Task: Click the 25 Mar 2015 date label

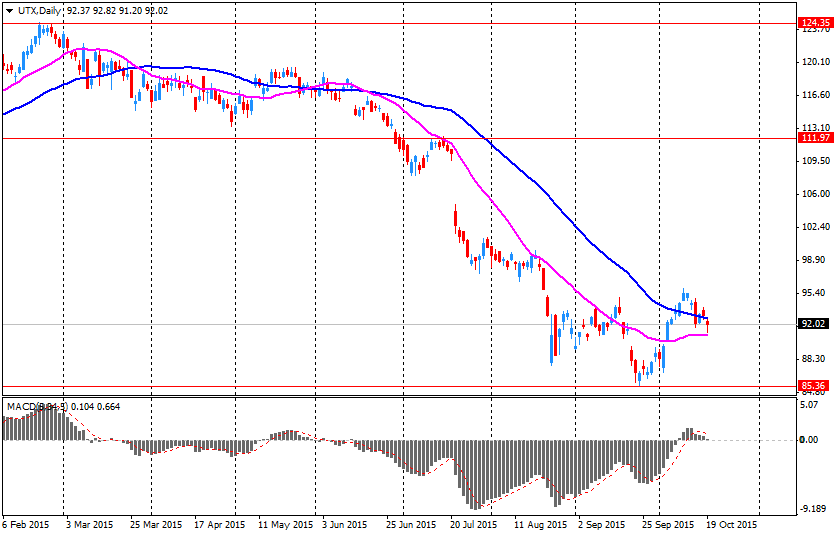Action: click(156, 524)
